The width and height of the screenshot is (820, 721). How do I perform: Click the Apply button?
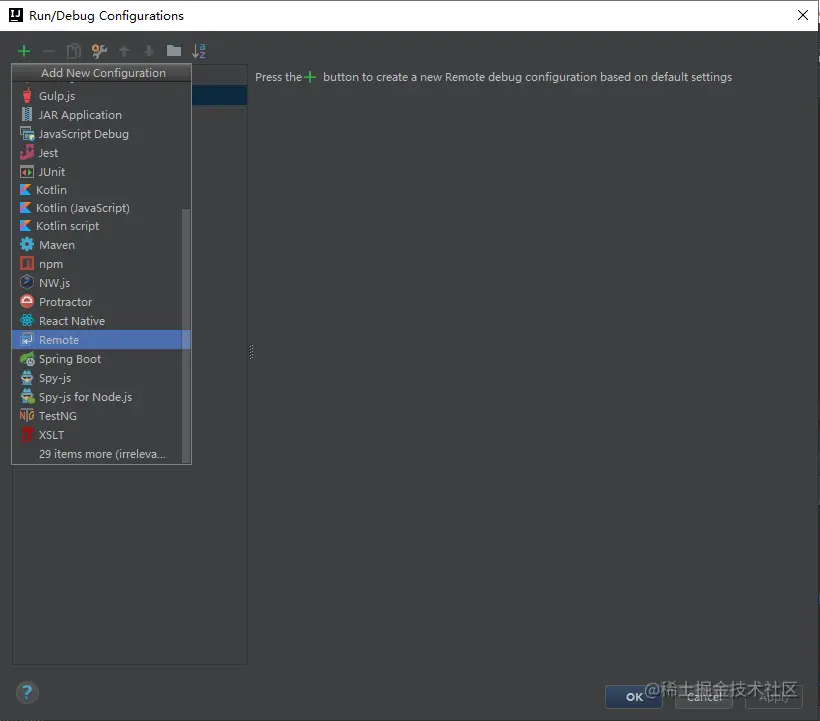tap(773, 697)
